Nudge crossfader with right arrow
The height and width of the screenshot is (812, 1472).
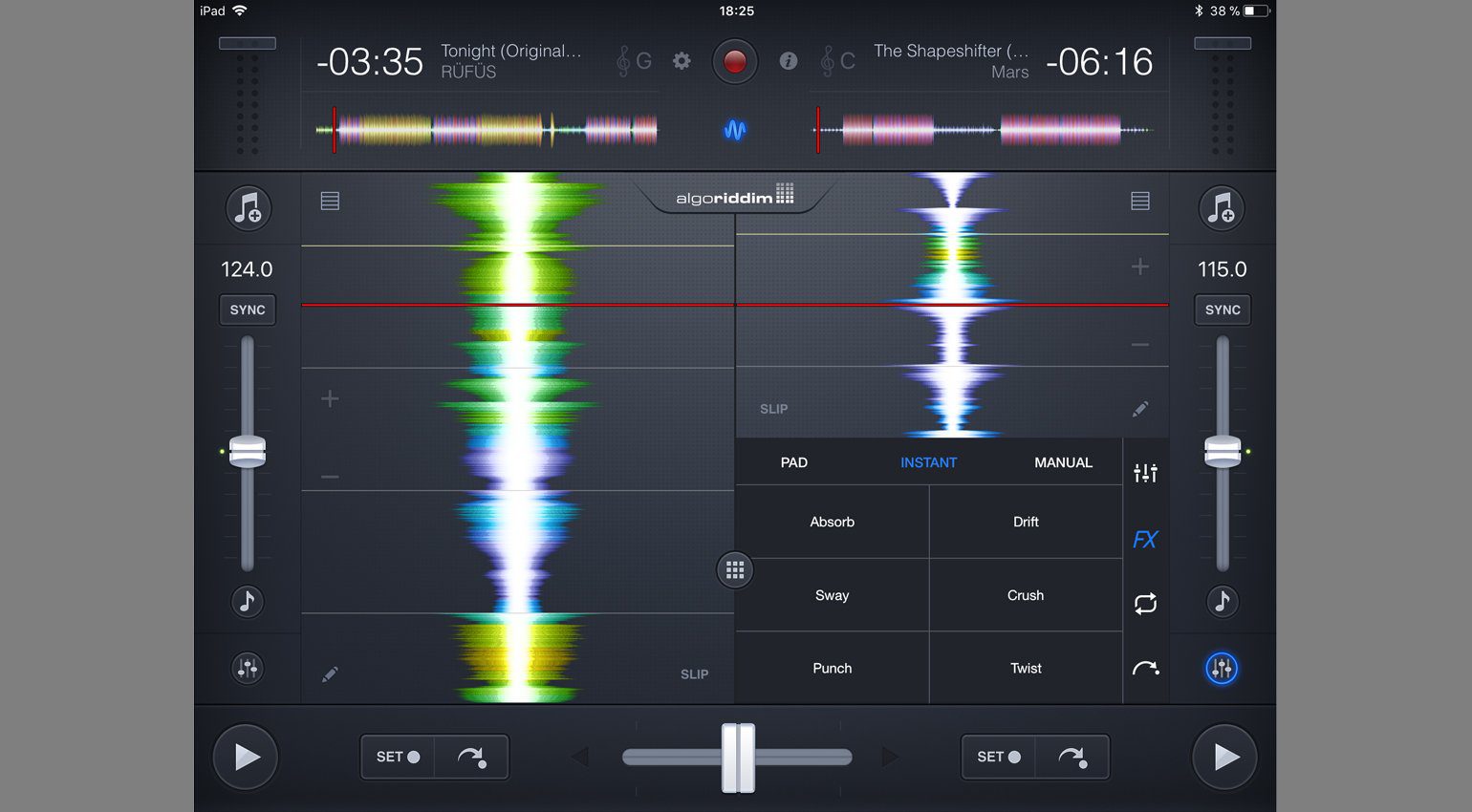pos(890,757)
